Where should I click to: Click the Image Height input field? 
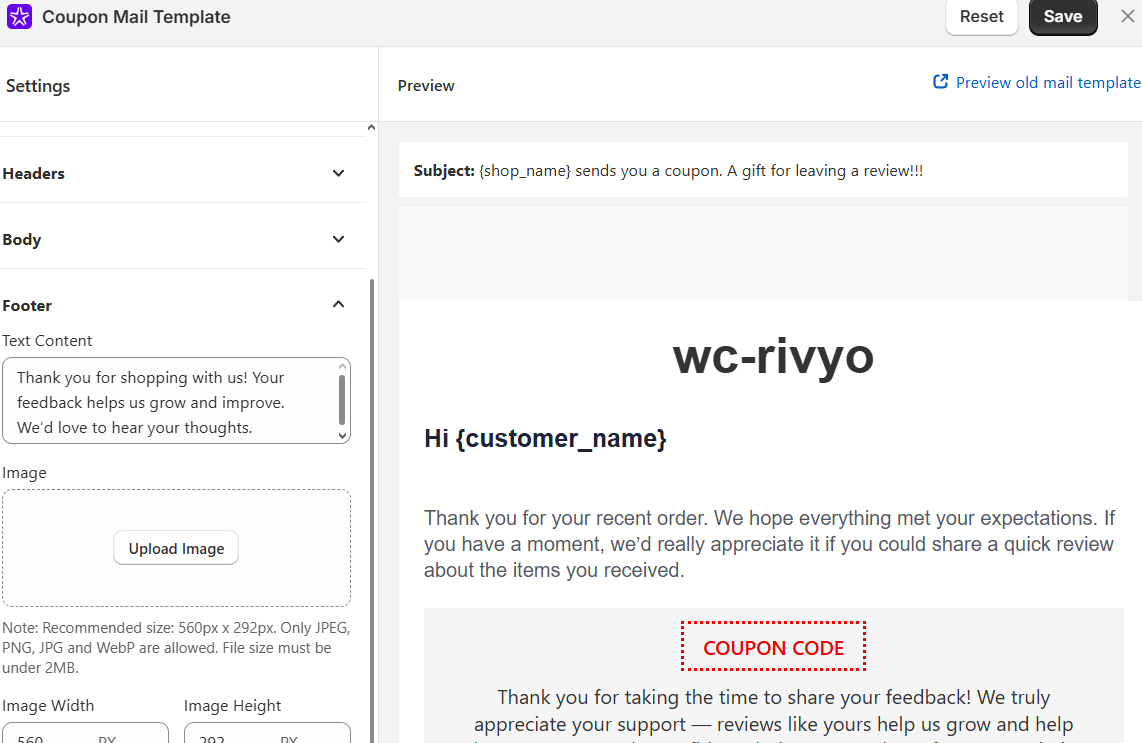click(x=267, y=733)
